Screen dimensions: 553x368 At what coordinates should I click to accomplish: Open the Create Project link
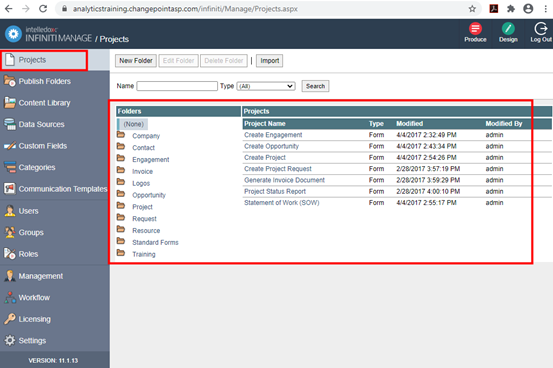coord(265,157)
